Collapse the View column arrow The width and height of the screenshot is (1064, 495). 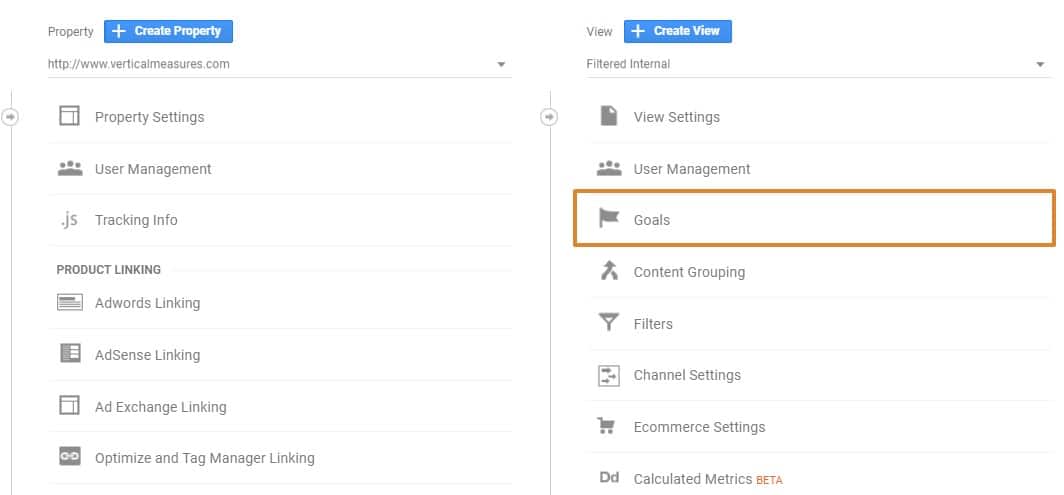click(x=548, y=117)
